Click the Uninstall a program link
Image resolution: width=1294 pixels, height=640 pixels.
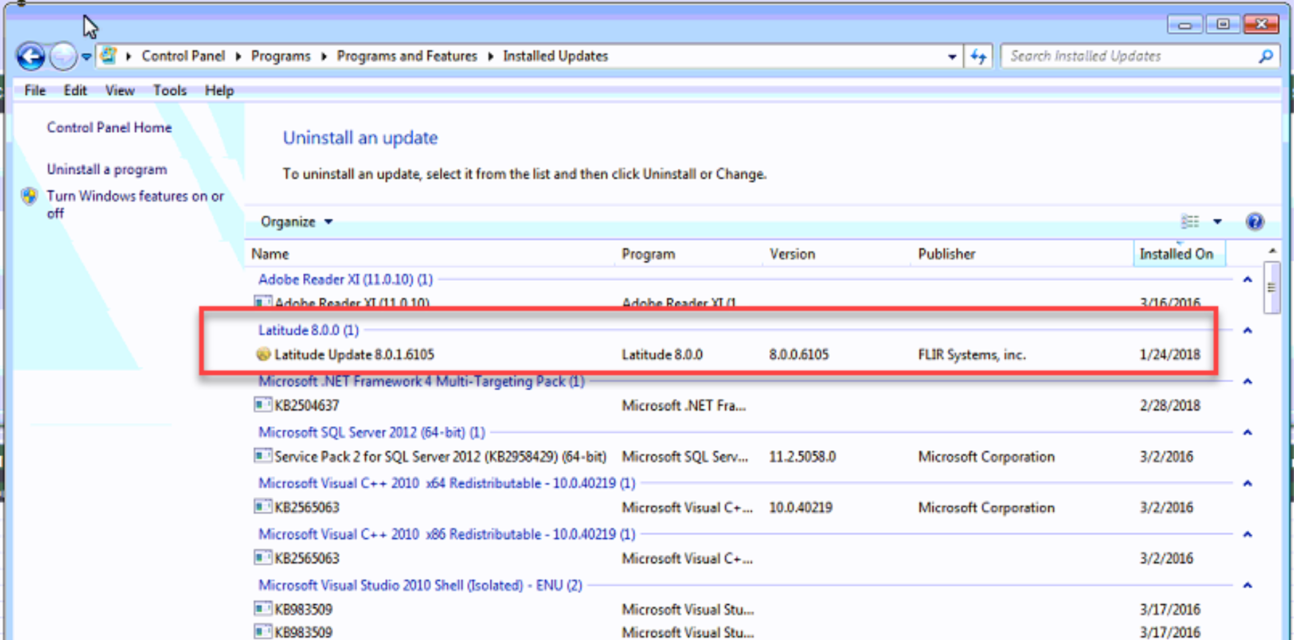click(107, 170)
